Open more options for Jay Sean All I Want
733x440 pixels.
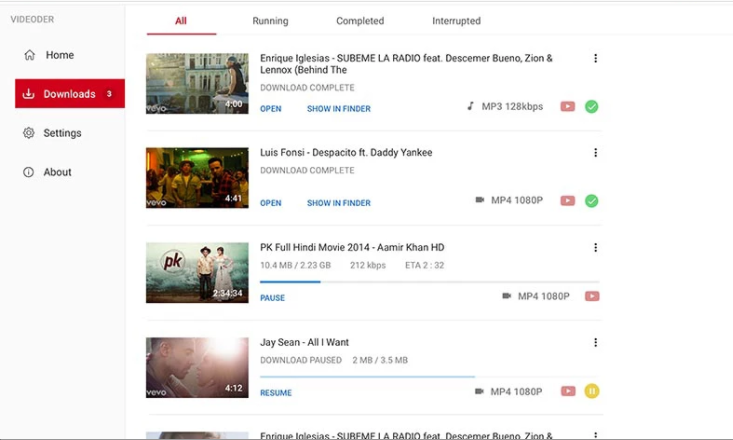tap(596, 342)
